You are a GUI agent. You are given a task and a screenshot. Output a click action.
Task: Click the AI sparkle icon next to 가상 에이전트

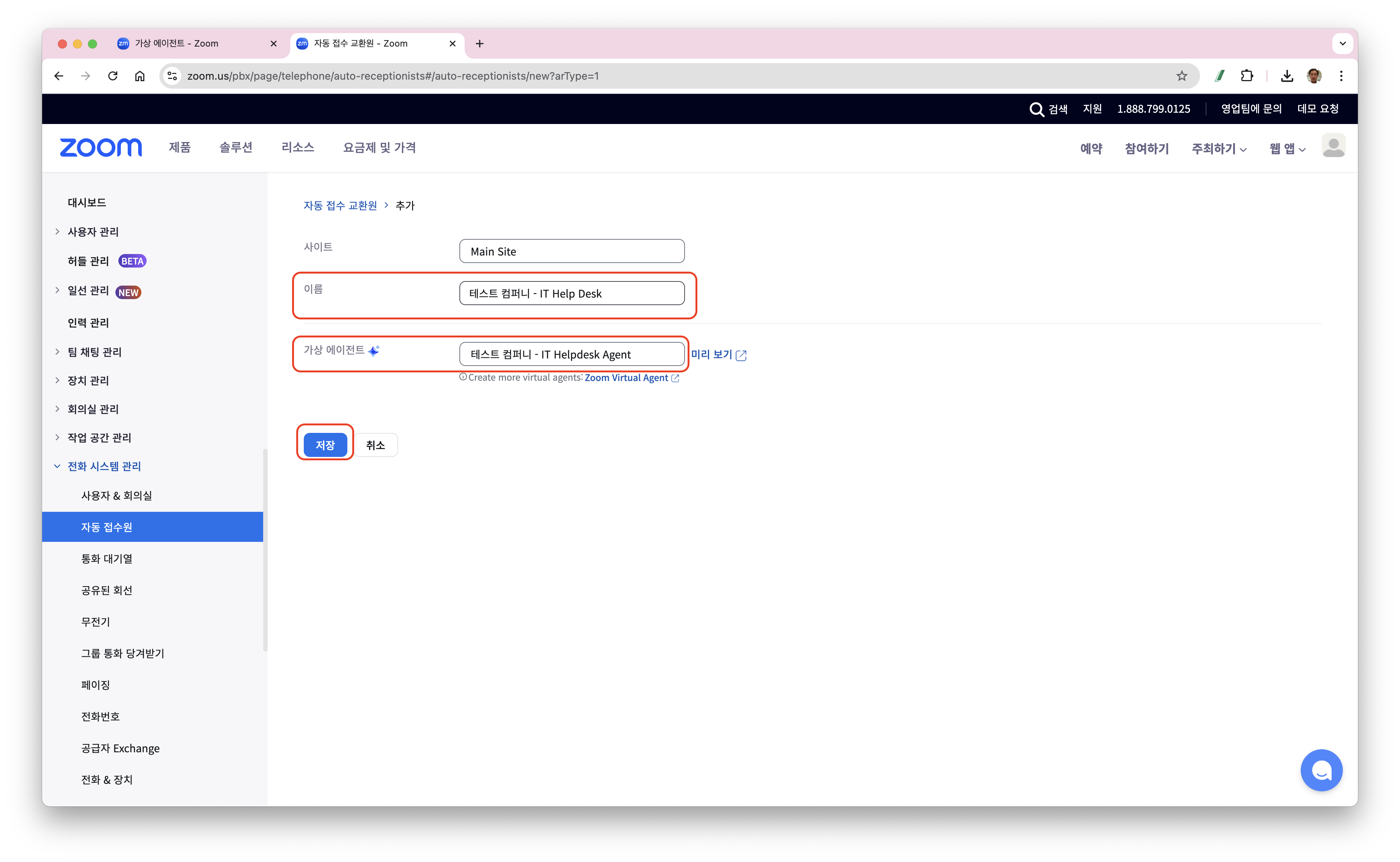pyautogui.click(x=374, y=351)
